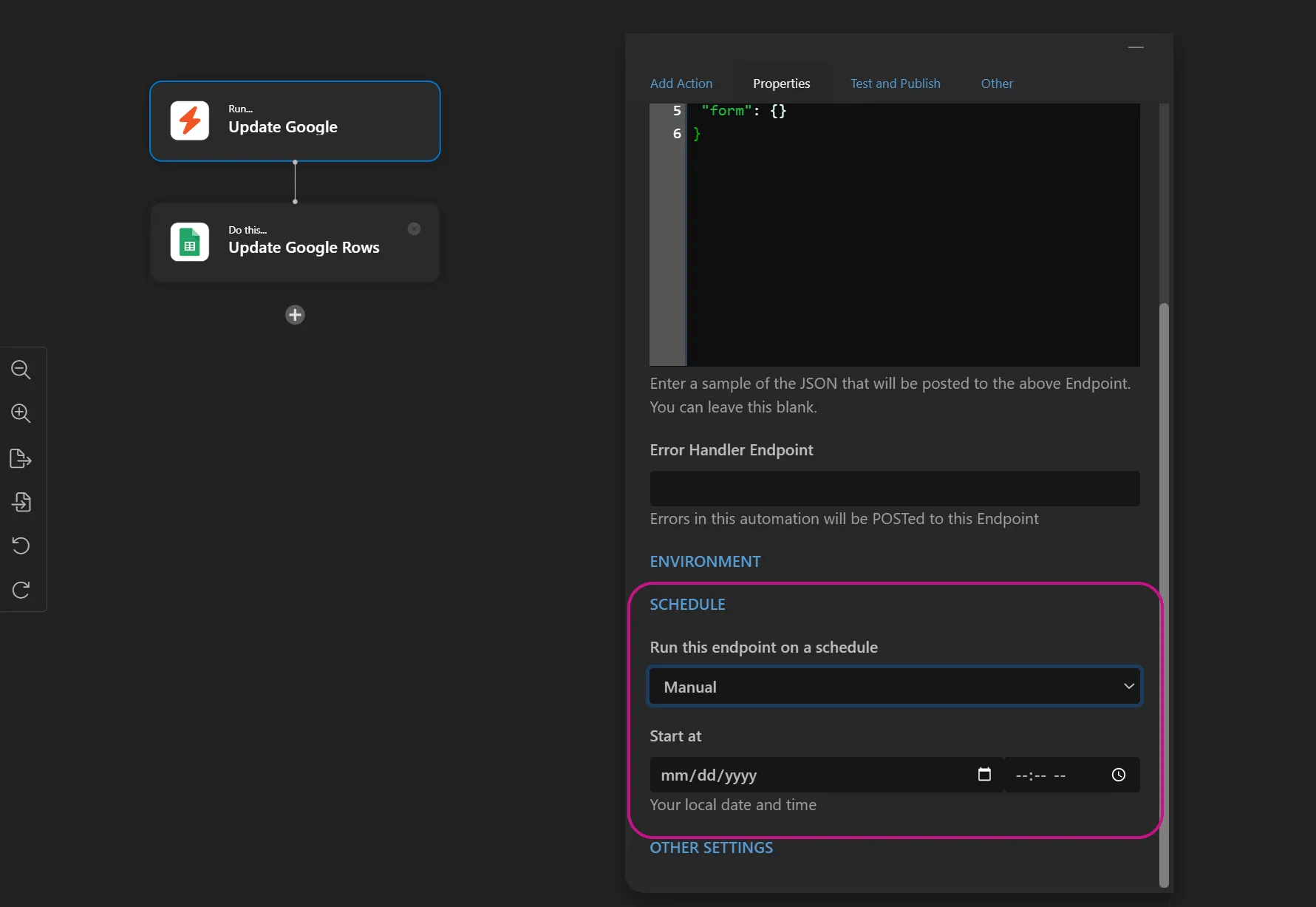Open the Test and Publish tab
Screen dimensions: 1316x907
pyautogui.click(x=895, y=84)
